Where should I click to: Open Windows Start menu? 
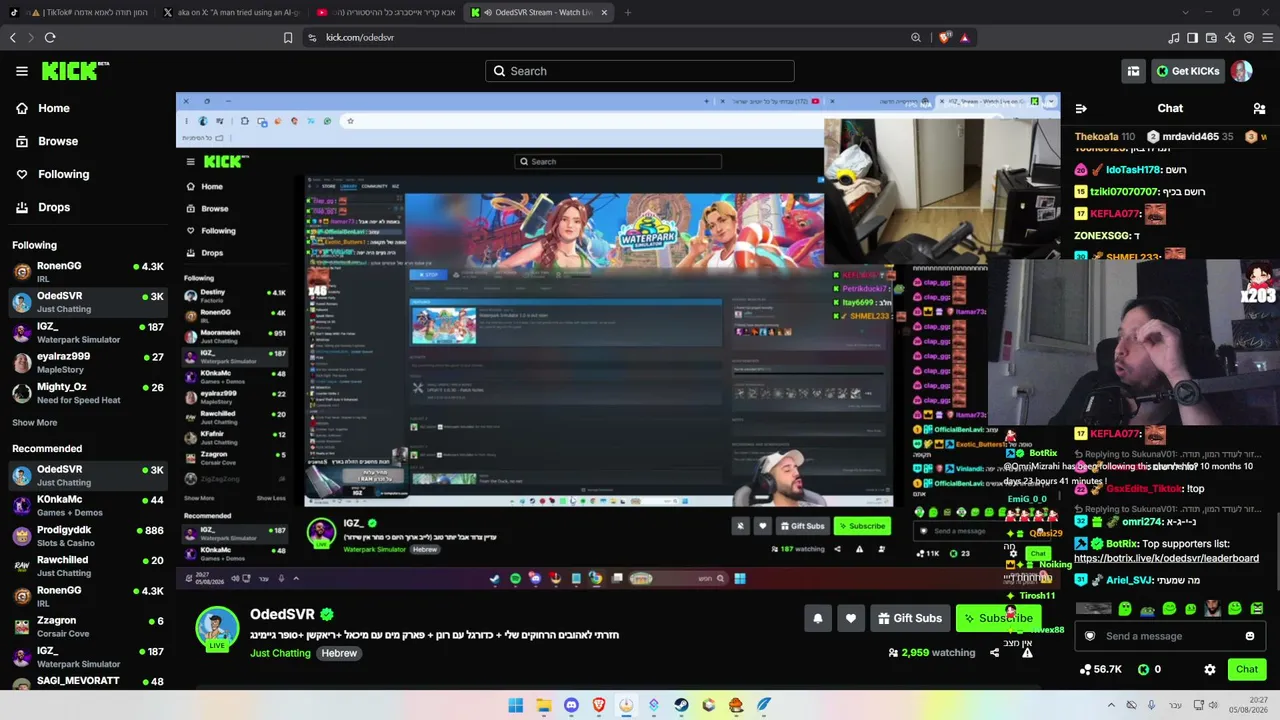tap(515, 705)
